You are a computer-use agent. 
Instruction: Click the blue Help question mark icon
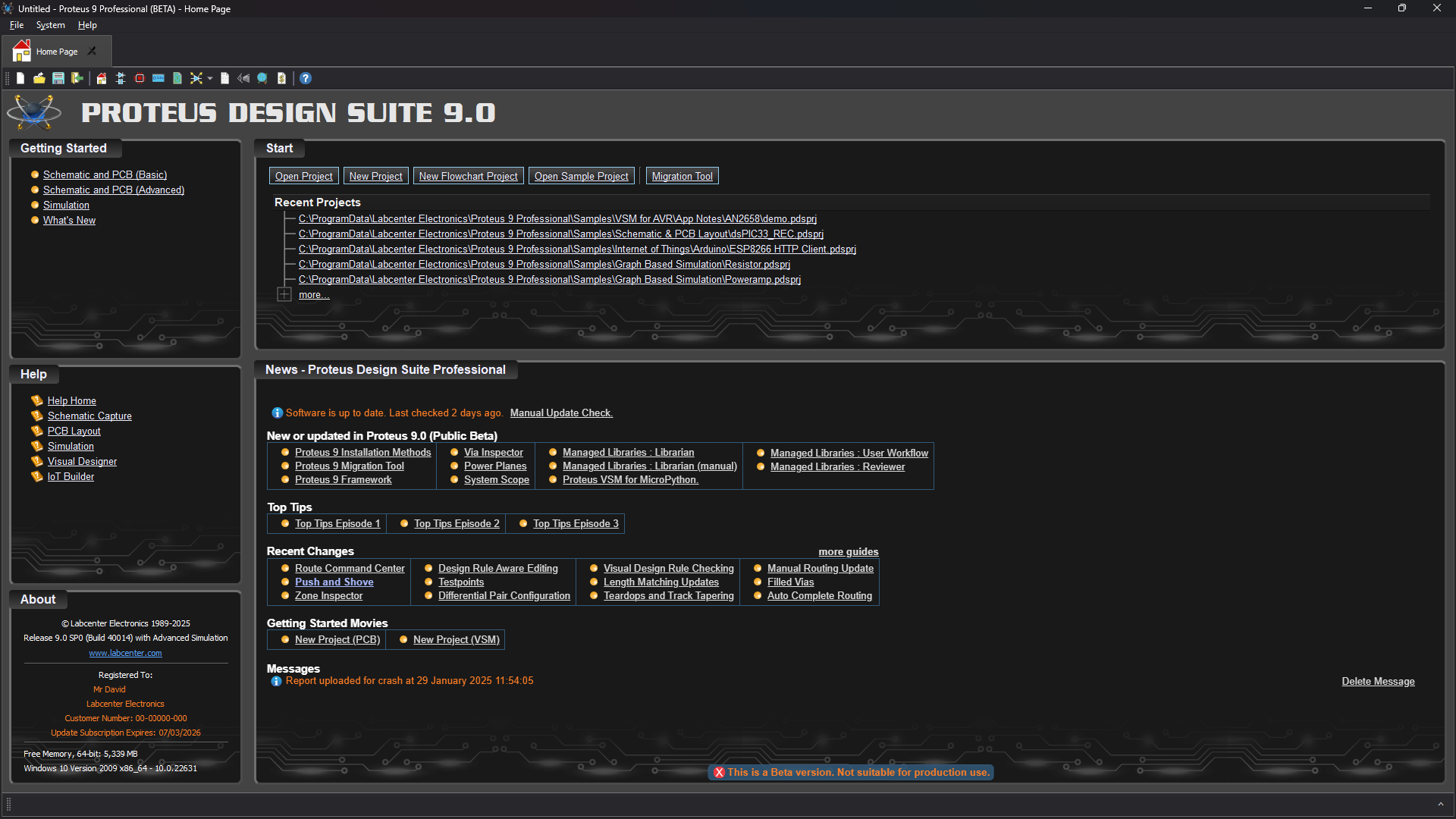point(306,78)
